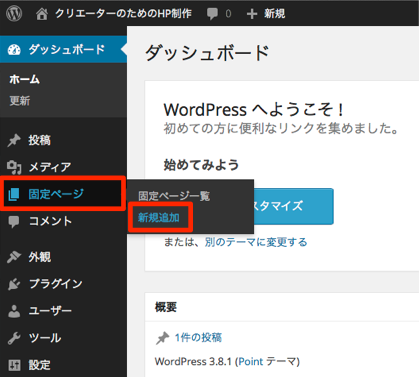The height and width of the screenshot is (377, 419).
Task: Open ホーム submenu item
Action: [25, 79]
